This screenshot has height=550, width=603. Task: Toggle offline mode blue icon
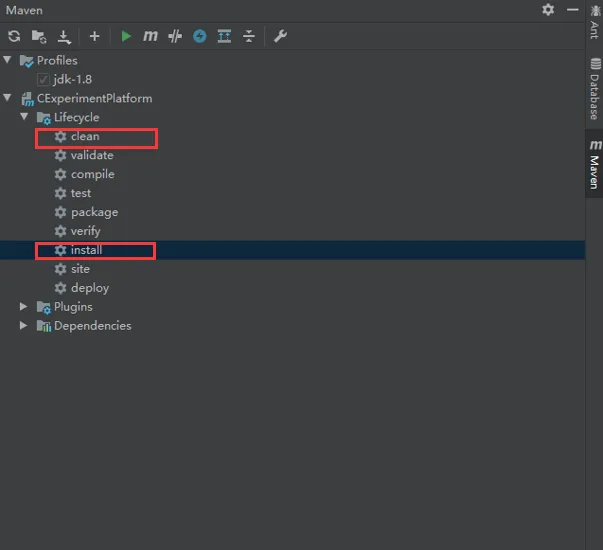coord(200,36)
